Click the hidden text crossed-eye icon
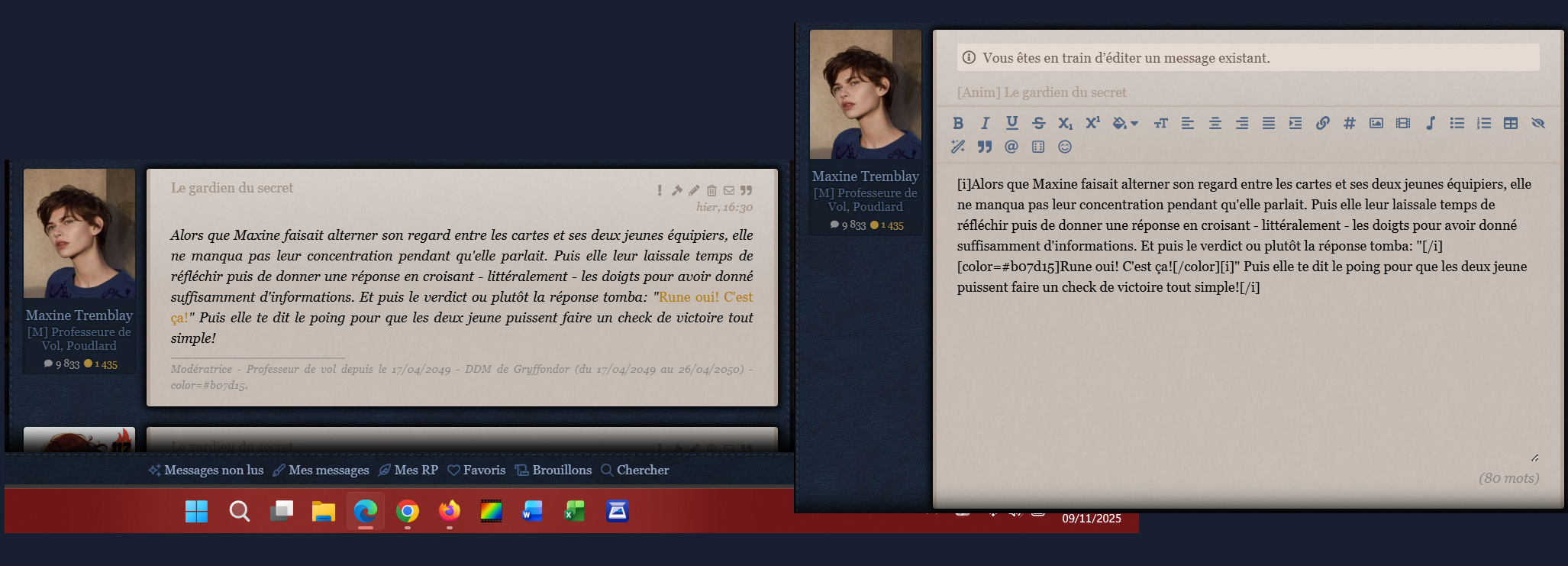This screenshot has width=1568, height=566. (1537, 123)
